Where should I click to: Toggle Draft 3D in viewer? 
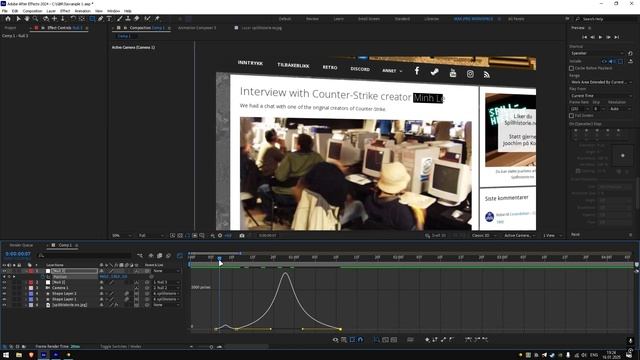click(x=436, y=236)
